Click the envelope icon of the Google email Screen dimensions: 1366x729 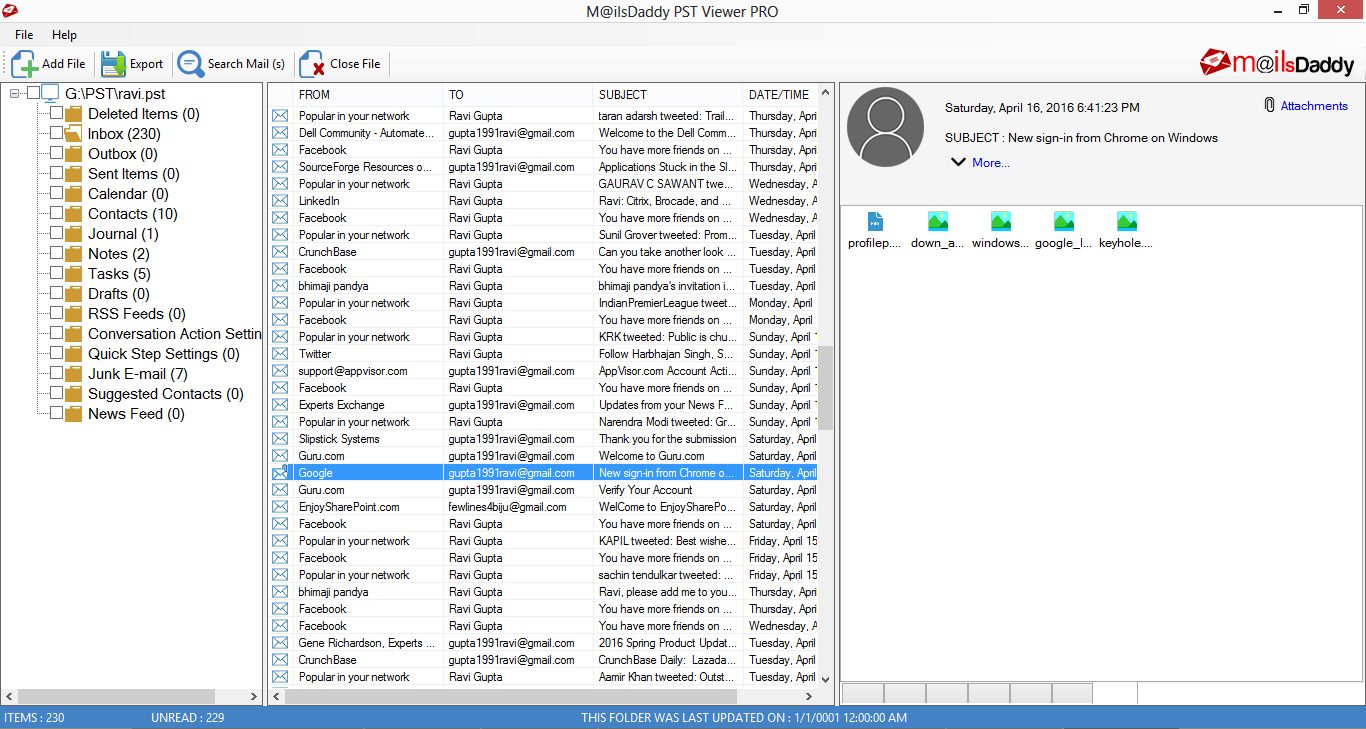click(280, 473)
